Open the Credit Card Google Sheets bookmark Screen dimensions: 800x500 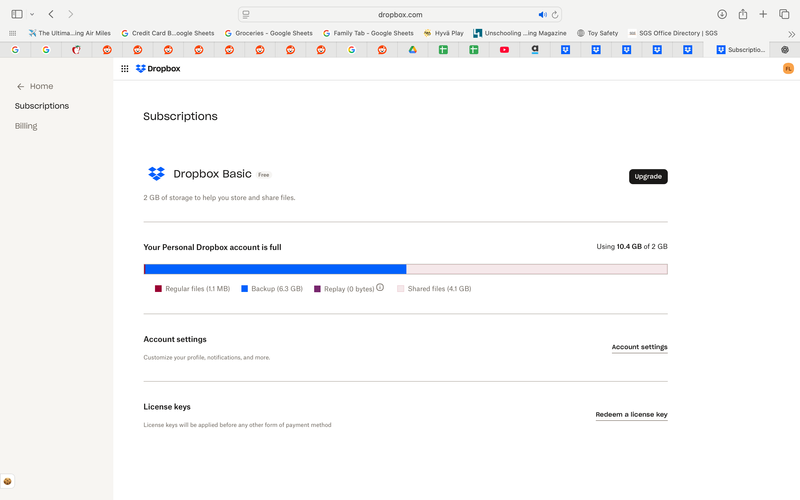coord(168,33)
